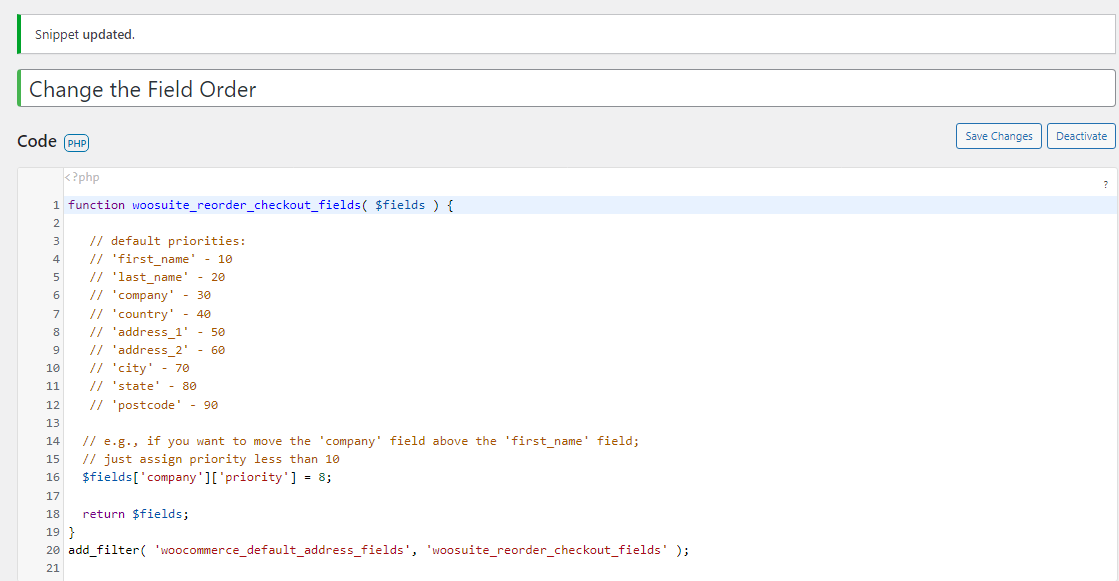This screenshot has height=581, width=1119.
Task: Click the e.g. move company field comment
Action: pos(361,441)
